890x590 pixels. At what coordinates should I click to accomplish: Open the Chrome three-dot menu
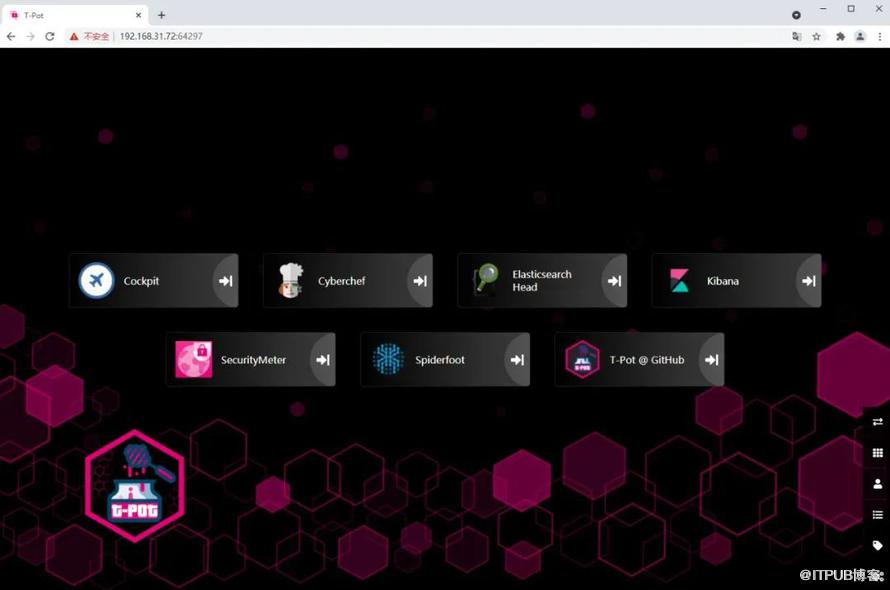pos(880,36)
